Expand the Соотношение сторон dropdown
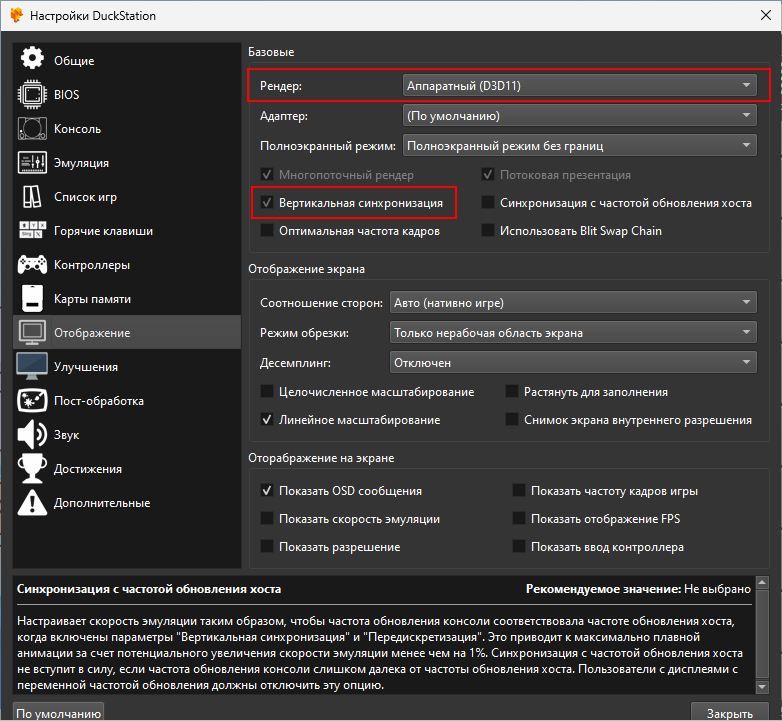 (x=573, y=302)
